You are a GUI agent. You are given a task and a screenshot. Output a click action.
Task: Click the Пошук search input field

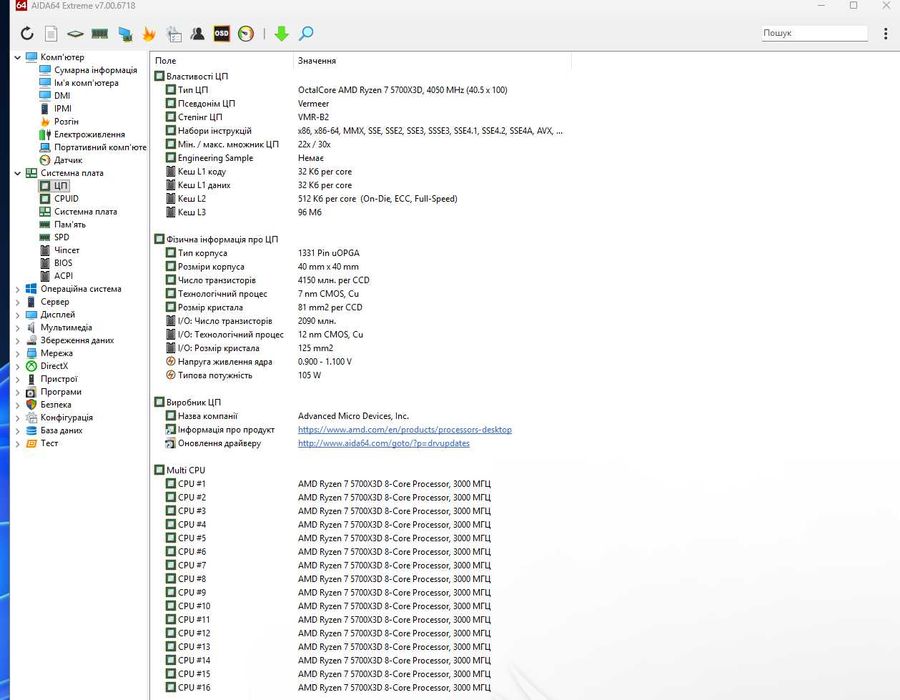[x=813, y=33]
